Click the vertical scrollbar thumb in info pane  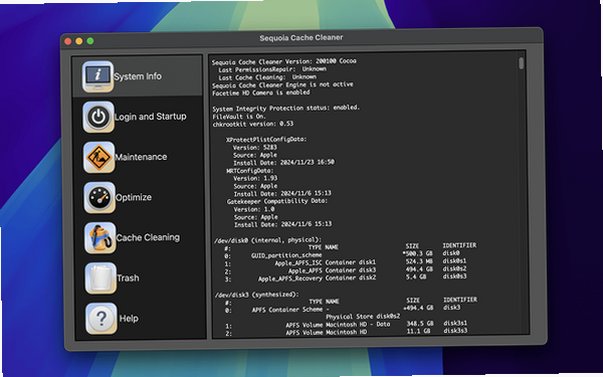click(x=521, y=63)
